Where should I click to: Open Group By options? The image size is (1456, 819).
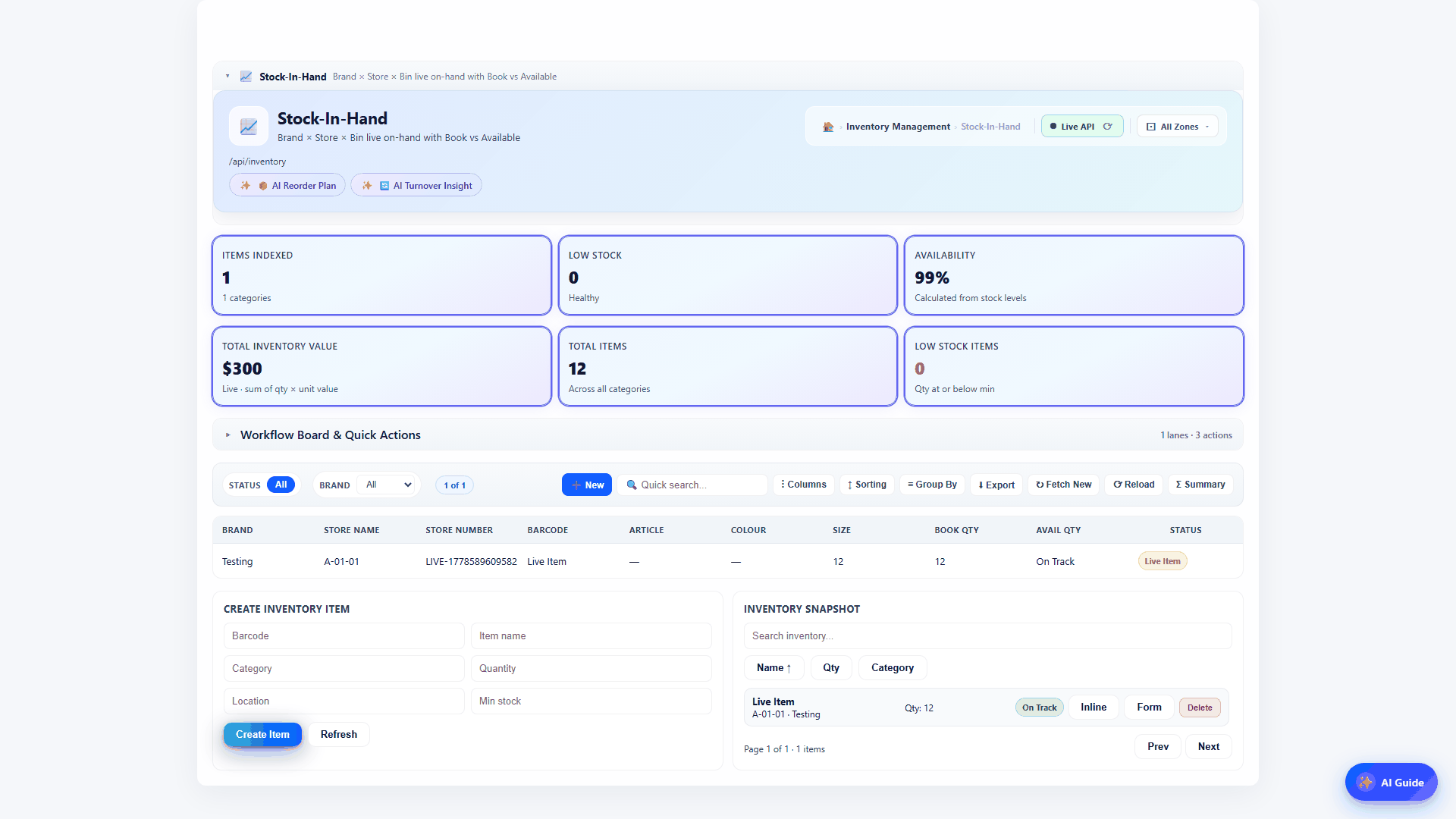[x=933, y=485]
